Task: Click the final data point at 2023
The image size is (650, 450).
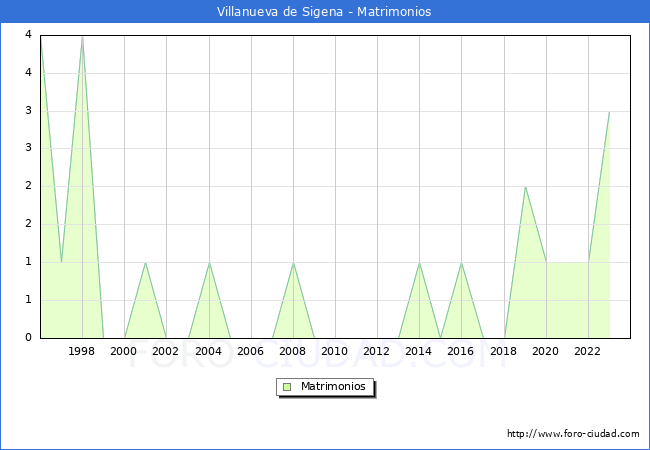Action: (609, 112)
